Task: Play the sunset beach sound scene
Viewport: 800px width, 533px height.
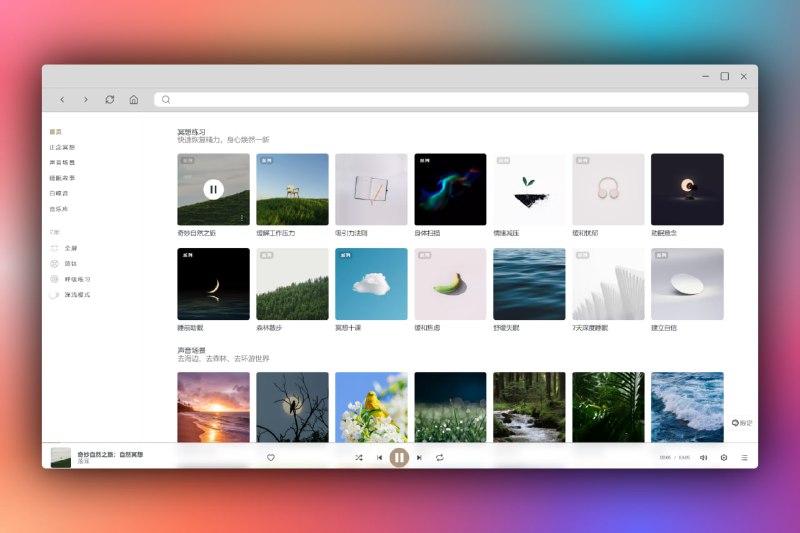Action: click(x=213, y=407)
